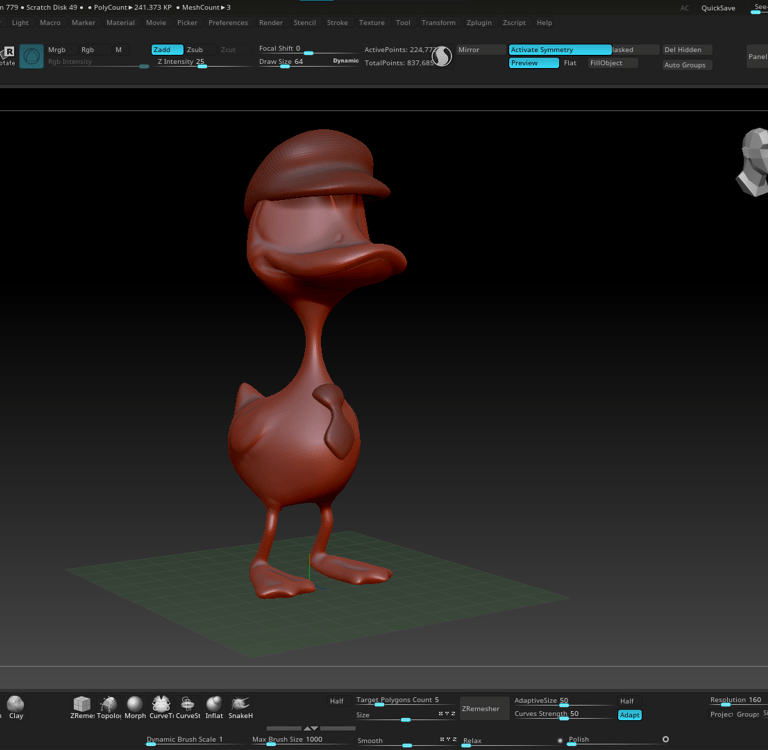Enable the Adapt option for ZRemesher
Screen dimensions: 768x750
click(629, 715)
